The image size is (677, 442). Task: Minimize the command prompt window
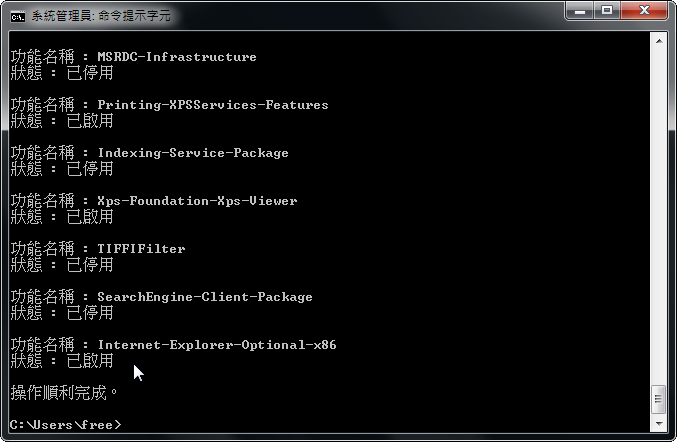pyautogui.click(x=580, y=10)
